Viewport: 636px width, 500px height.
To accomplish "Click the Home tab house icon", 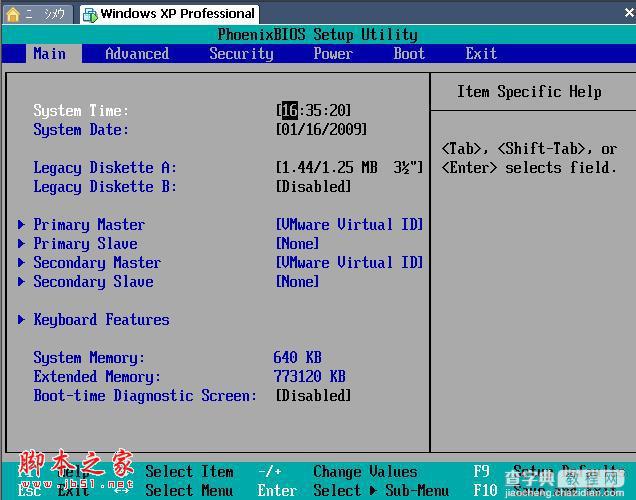I will 13,14.
